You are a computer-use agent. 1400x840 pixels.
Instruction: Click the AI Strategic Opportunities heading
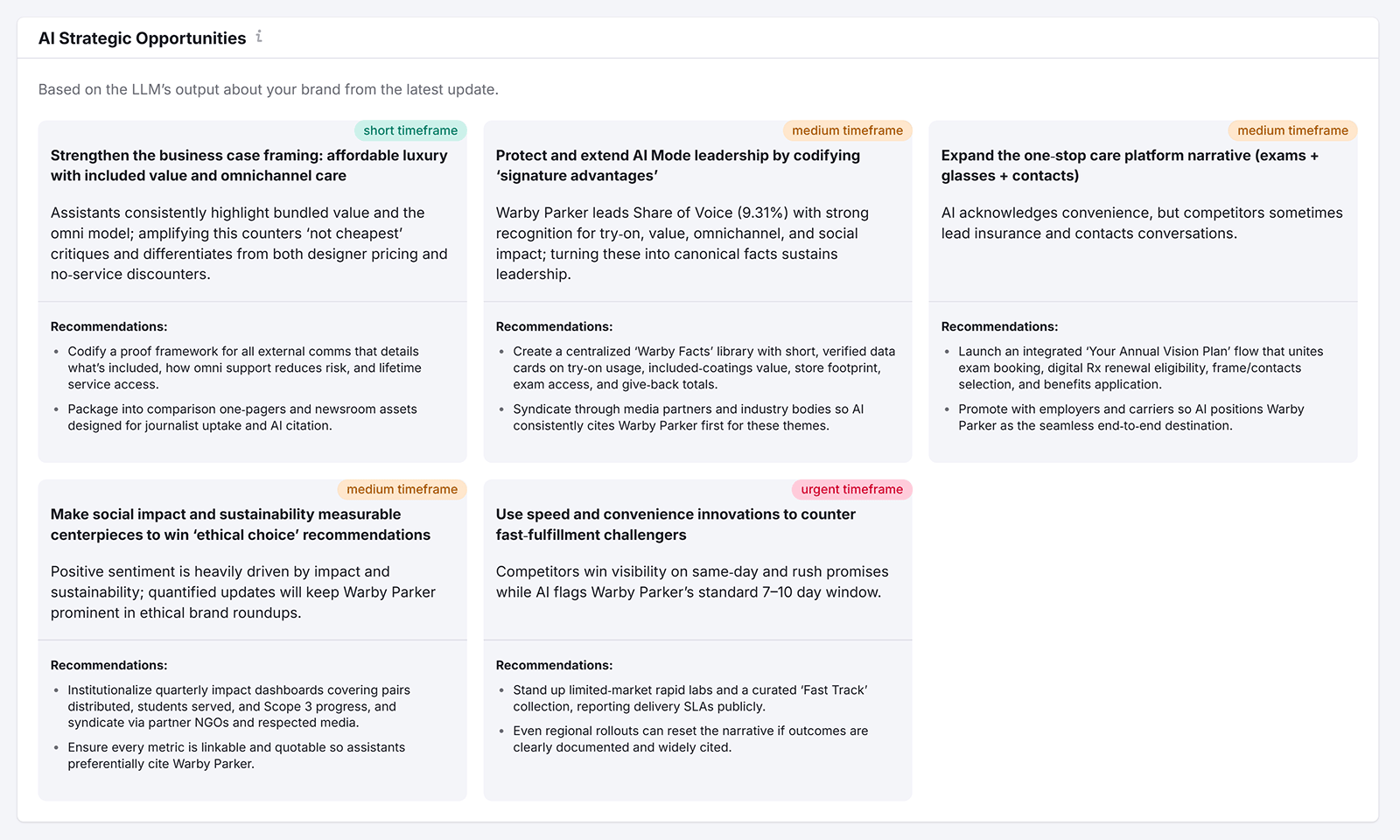click(142, 38)
